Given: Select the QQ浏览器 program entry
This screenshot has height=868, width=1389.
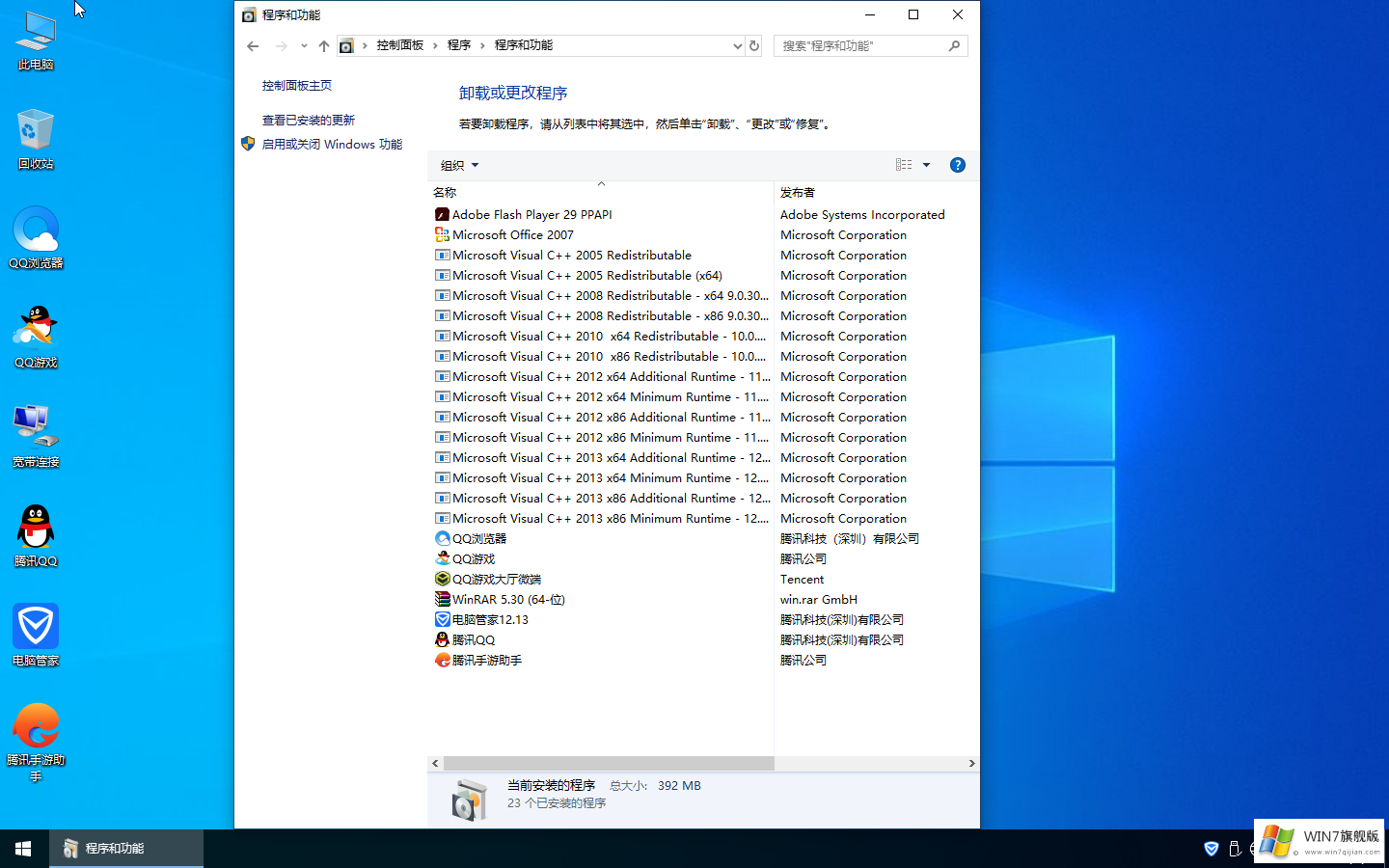Looking at the screenshot, I should tap(479, 538).
